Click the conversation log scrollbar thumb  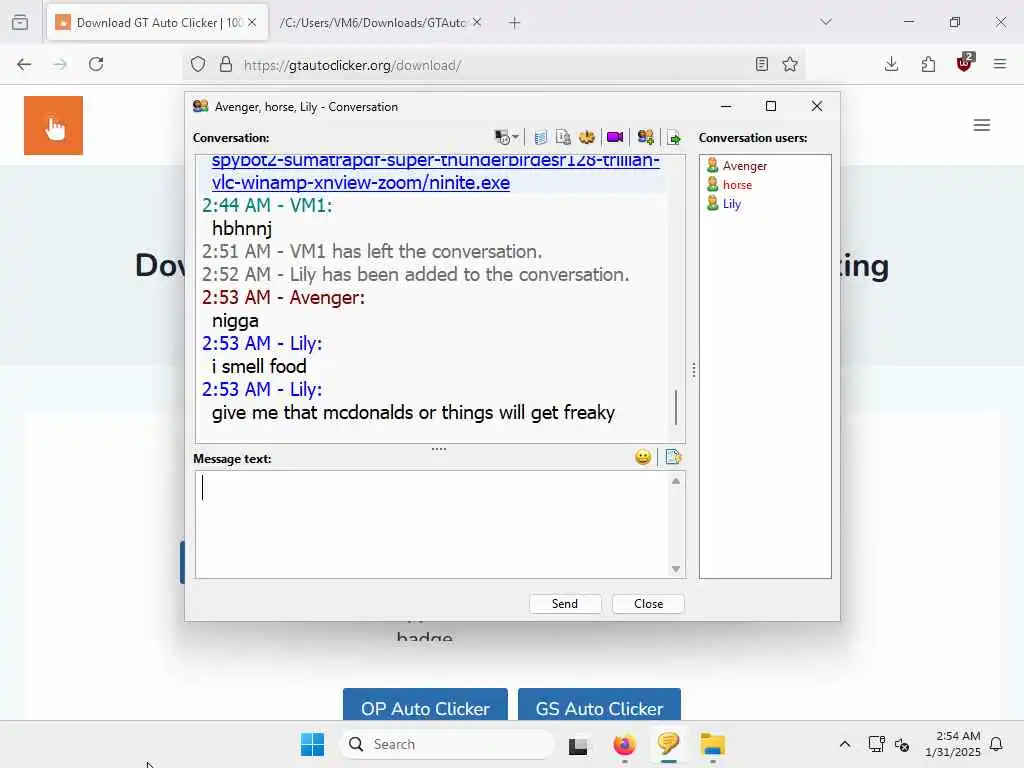point(676,407)
